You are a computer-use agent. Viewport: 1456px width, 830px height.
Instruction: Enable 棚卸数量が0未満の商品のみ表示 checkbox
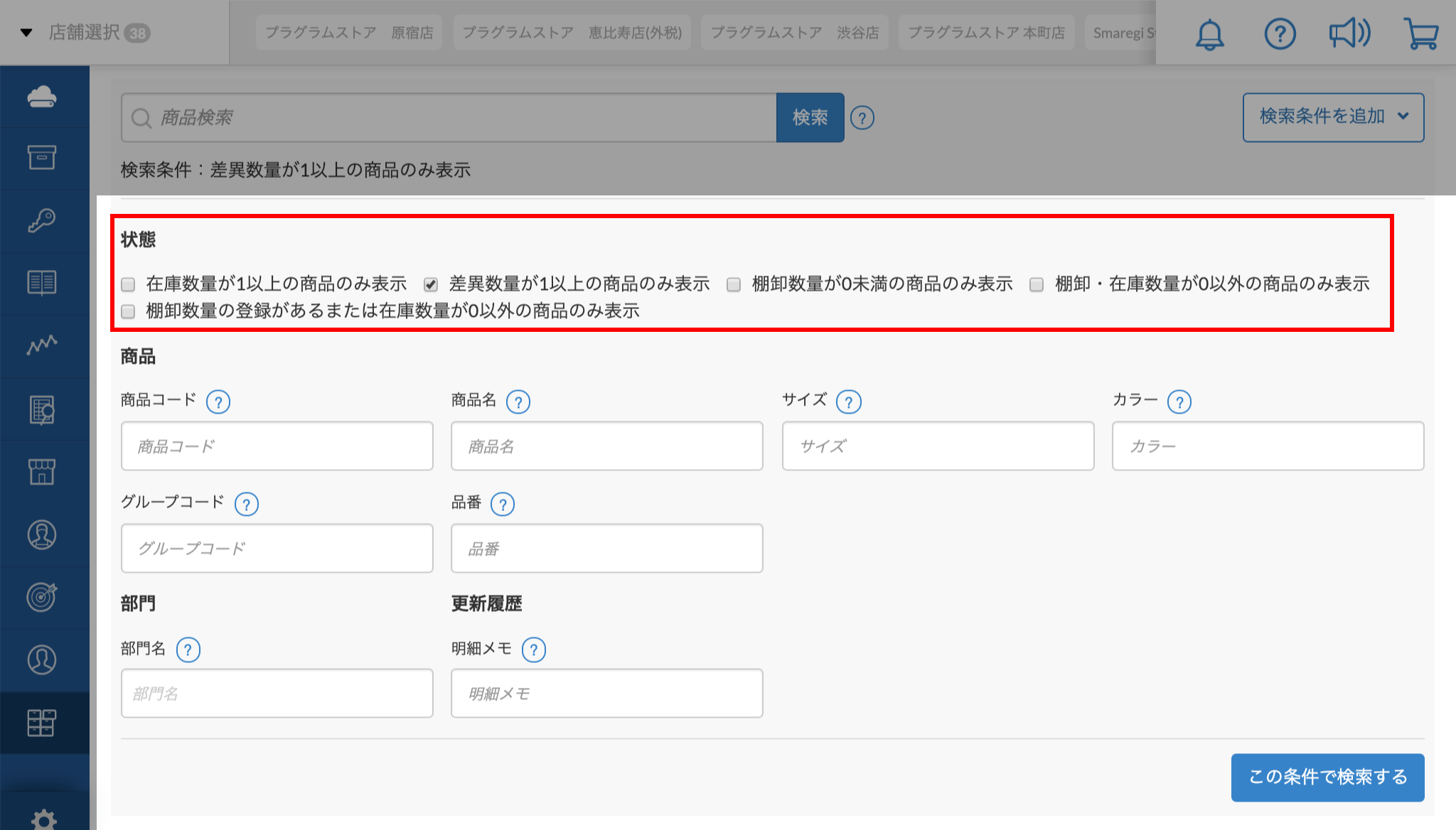[x=734, y=284]
